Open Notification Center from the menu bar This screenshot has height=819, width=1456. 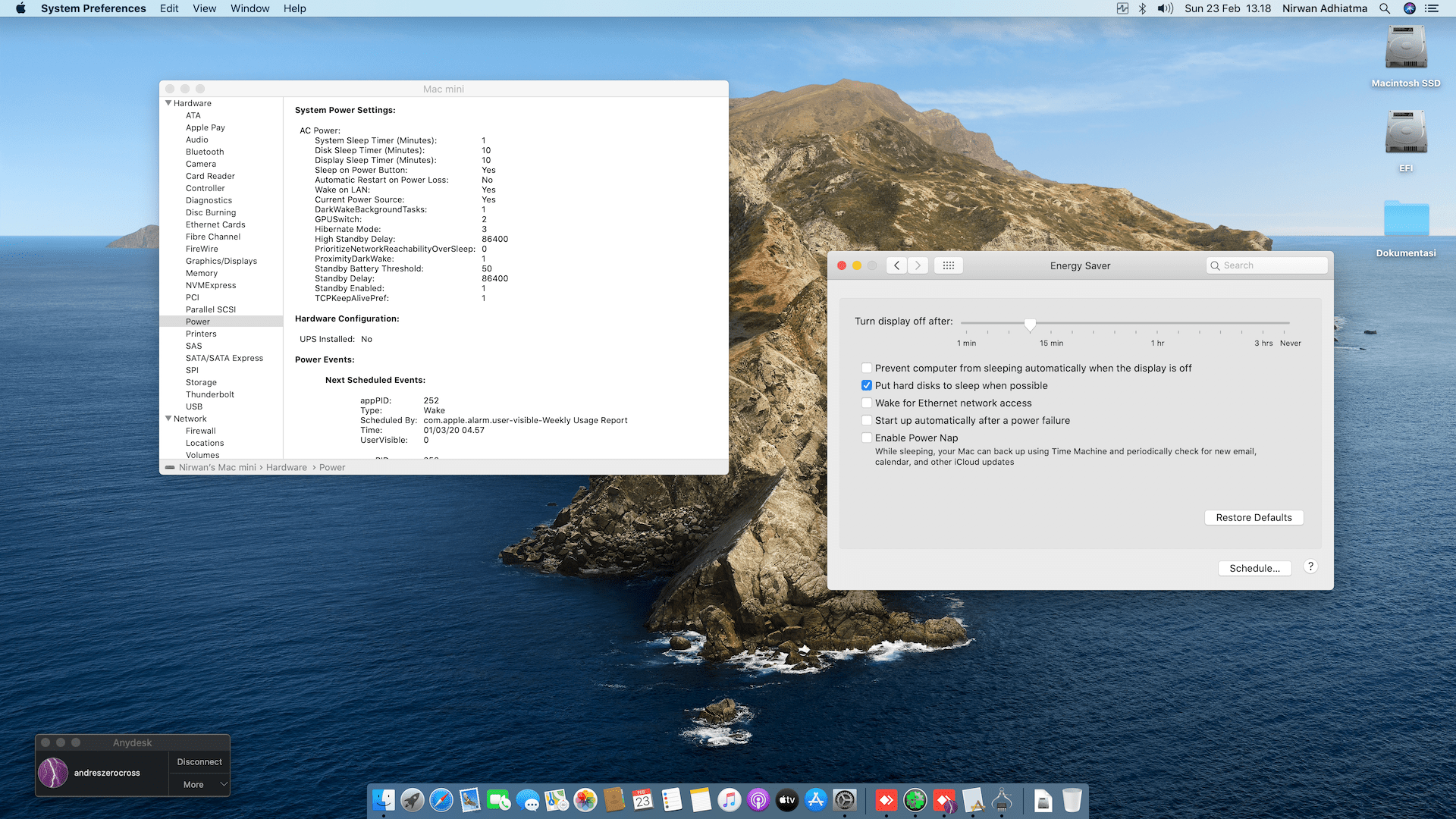pos(1432,8)
